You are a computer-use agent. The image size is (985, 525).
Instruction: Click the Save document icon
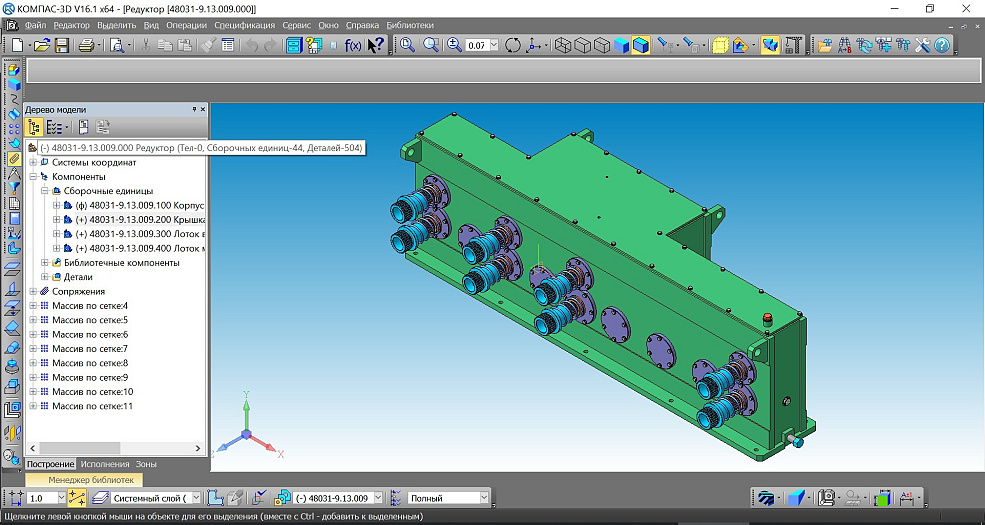(x=61, y=45)
